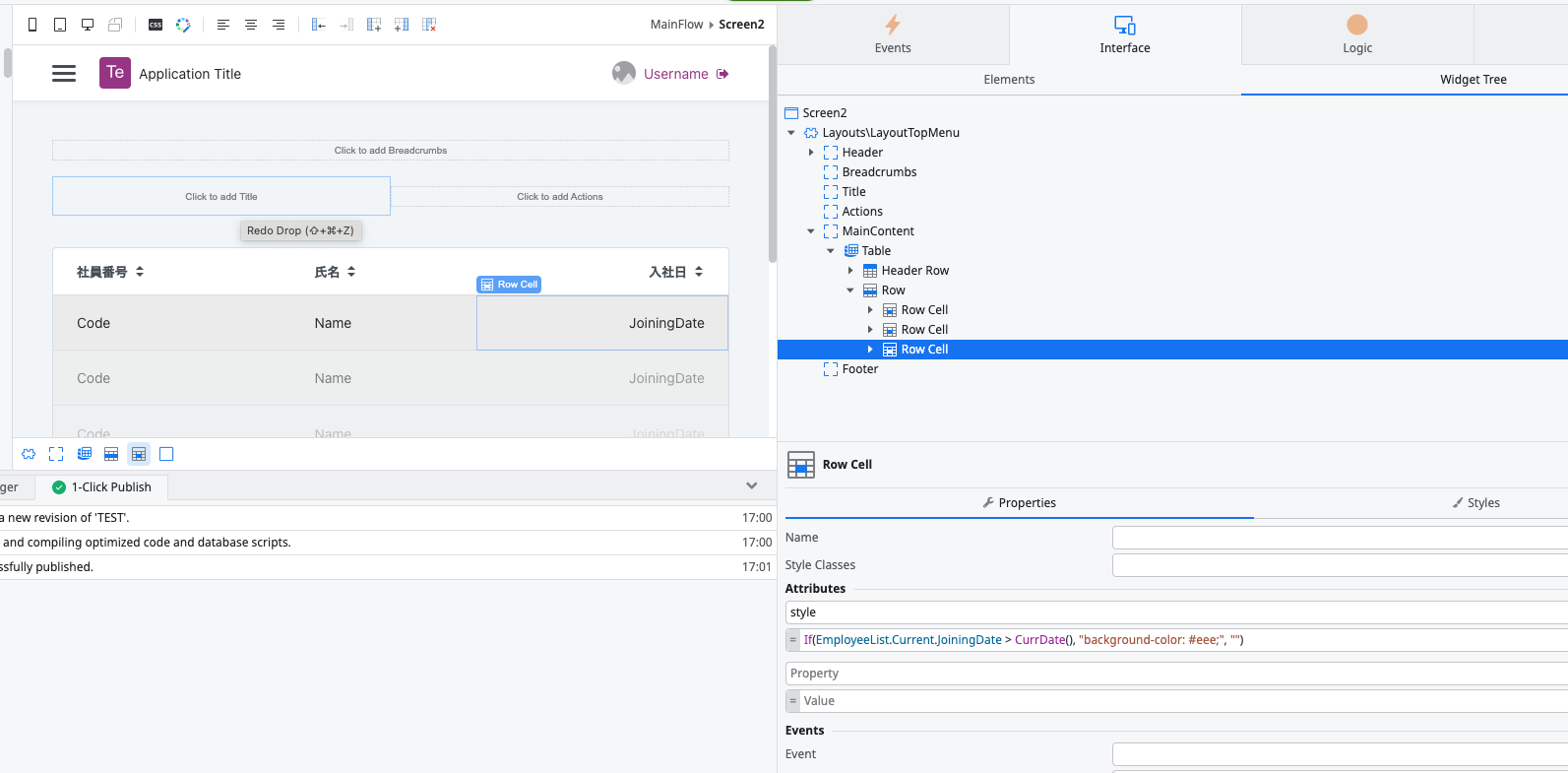The width and height of the screenshot is (1568, 773).
Task: Switch preview to desktop monitor icon
Action: click(88, 25)
